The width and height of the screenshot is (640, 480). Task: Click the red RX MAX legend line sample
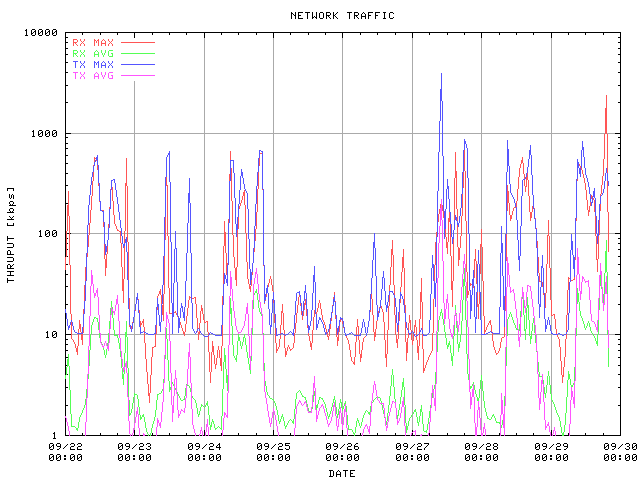pyautogui.click(x=138, y=43)
